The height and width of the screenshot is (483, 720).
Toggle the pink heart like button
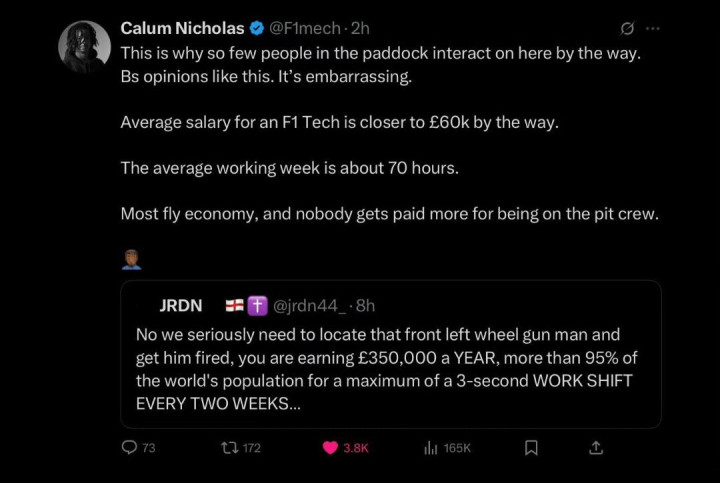pos(330,448)
